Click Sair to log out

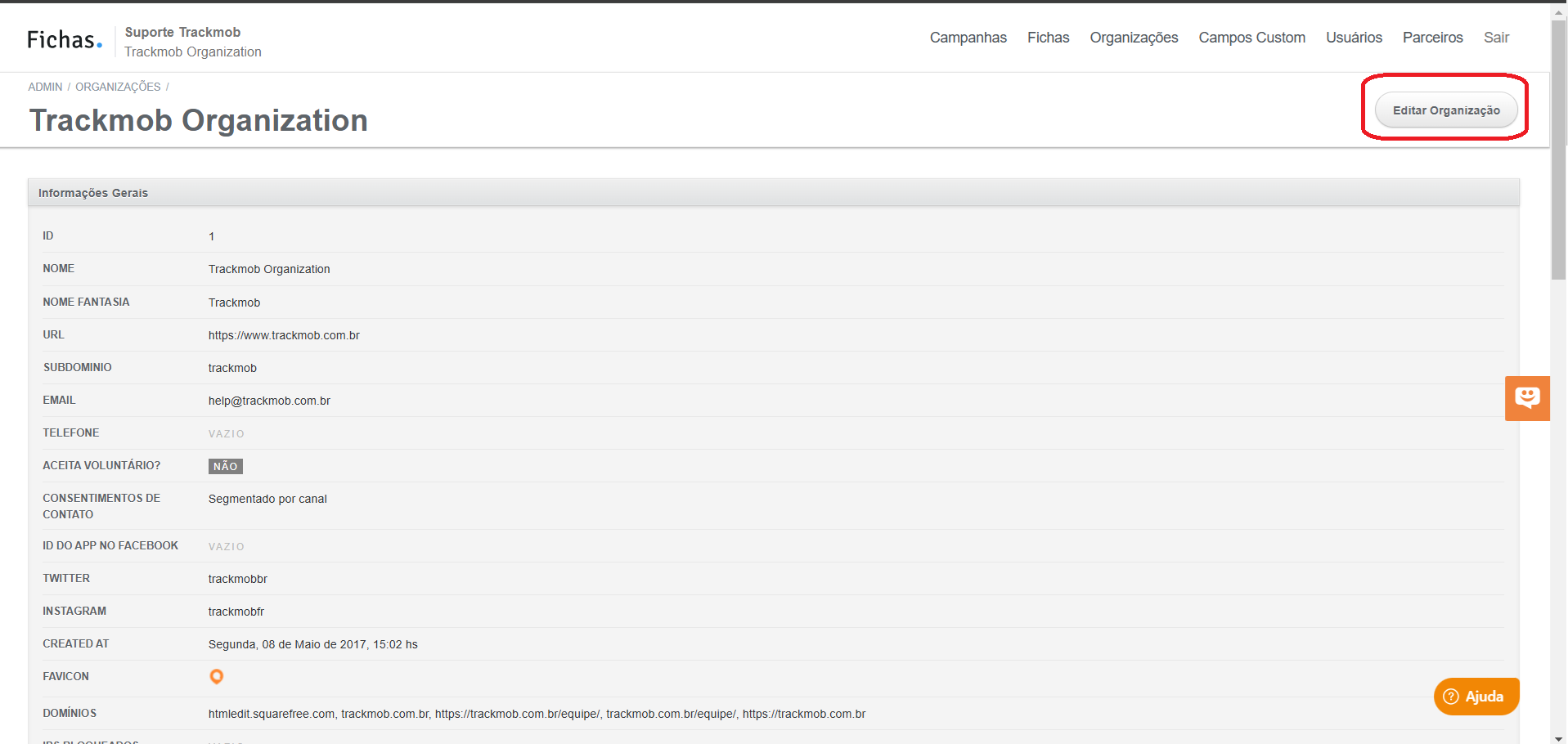(1496, 38)
